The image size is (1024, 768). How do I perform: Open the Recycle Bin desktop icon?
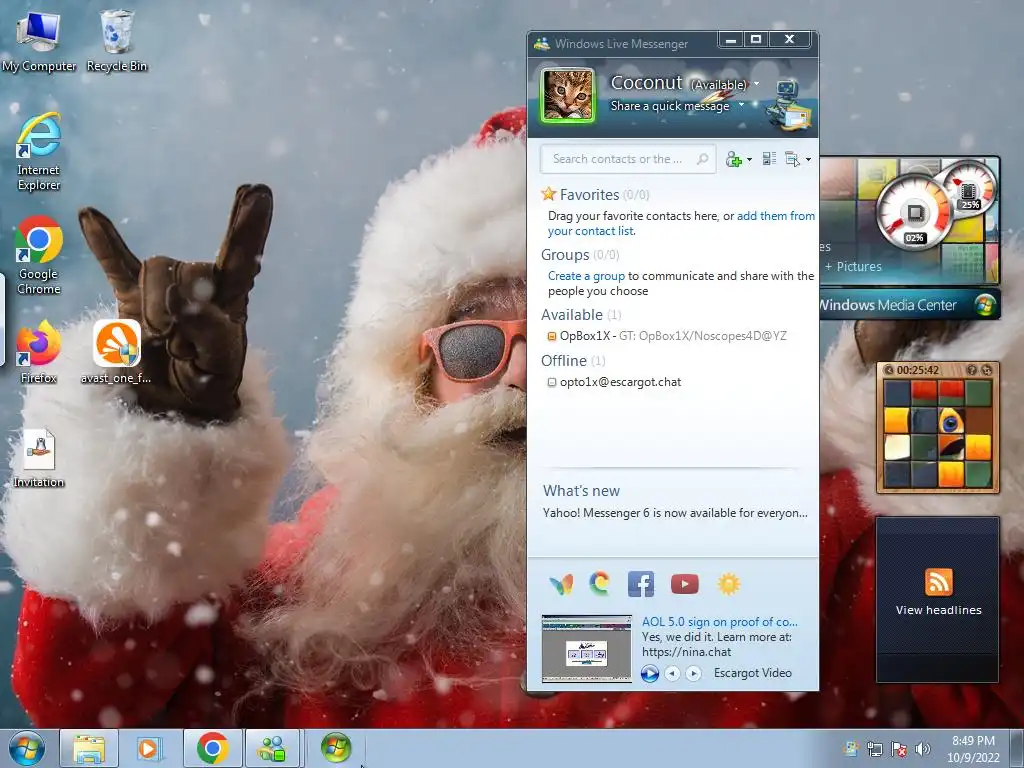pos(117,41)
